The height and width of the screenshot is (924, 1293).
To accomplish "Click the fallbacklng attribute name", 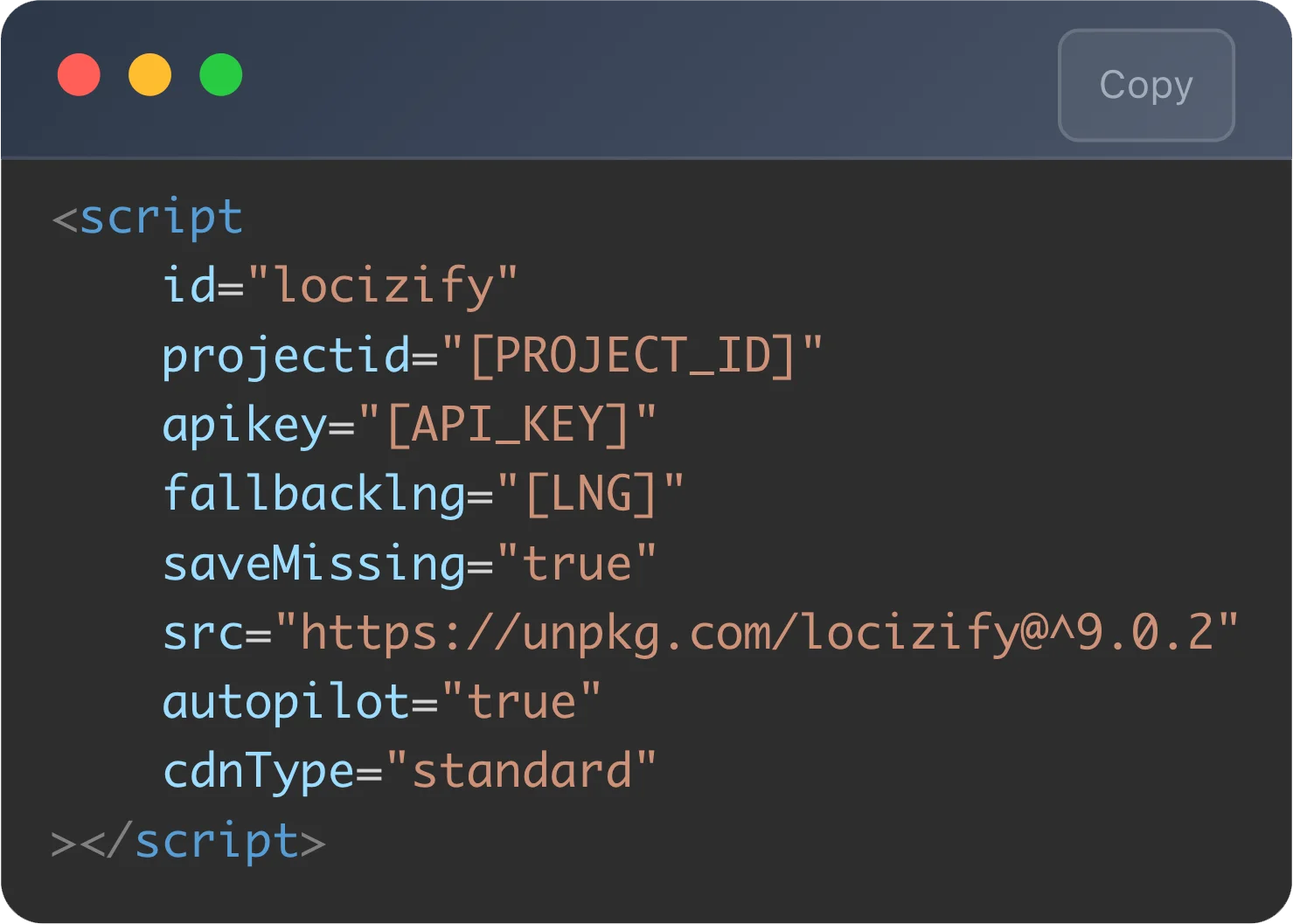I will click(314, 494).
